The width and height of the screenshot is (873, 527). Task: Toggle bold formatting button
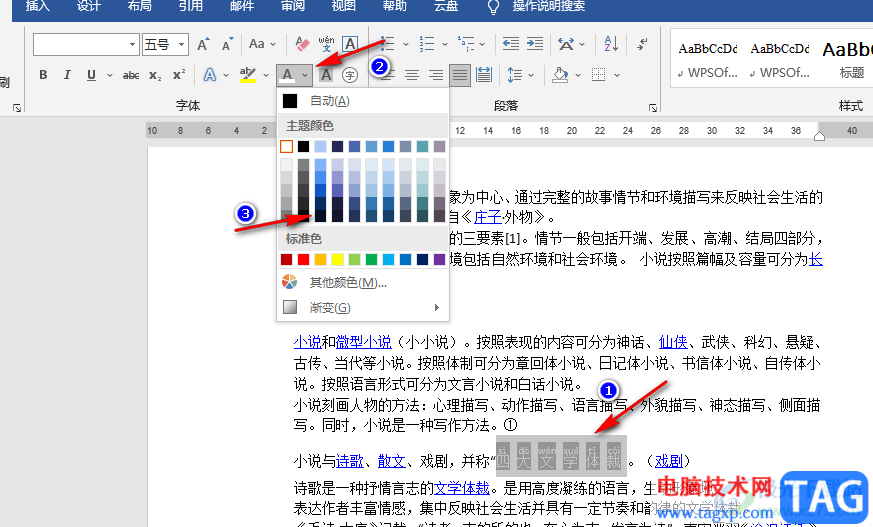[x=43, y=75]
